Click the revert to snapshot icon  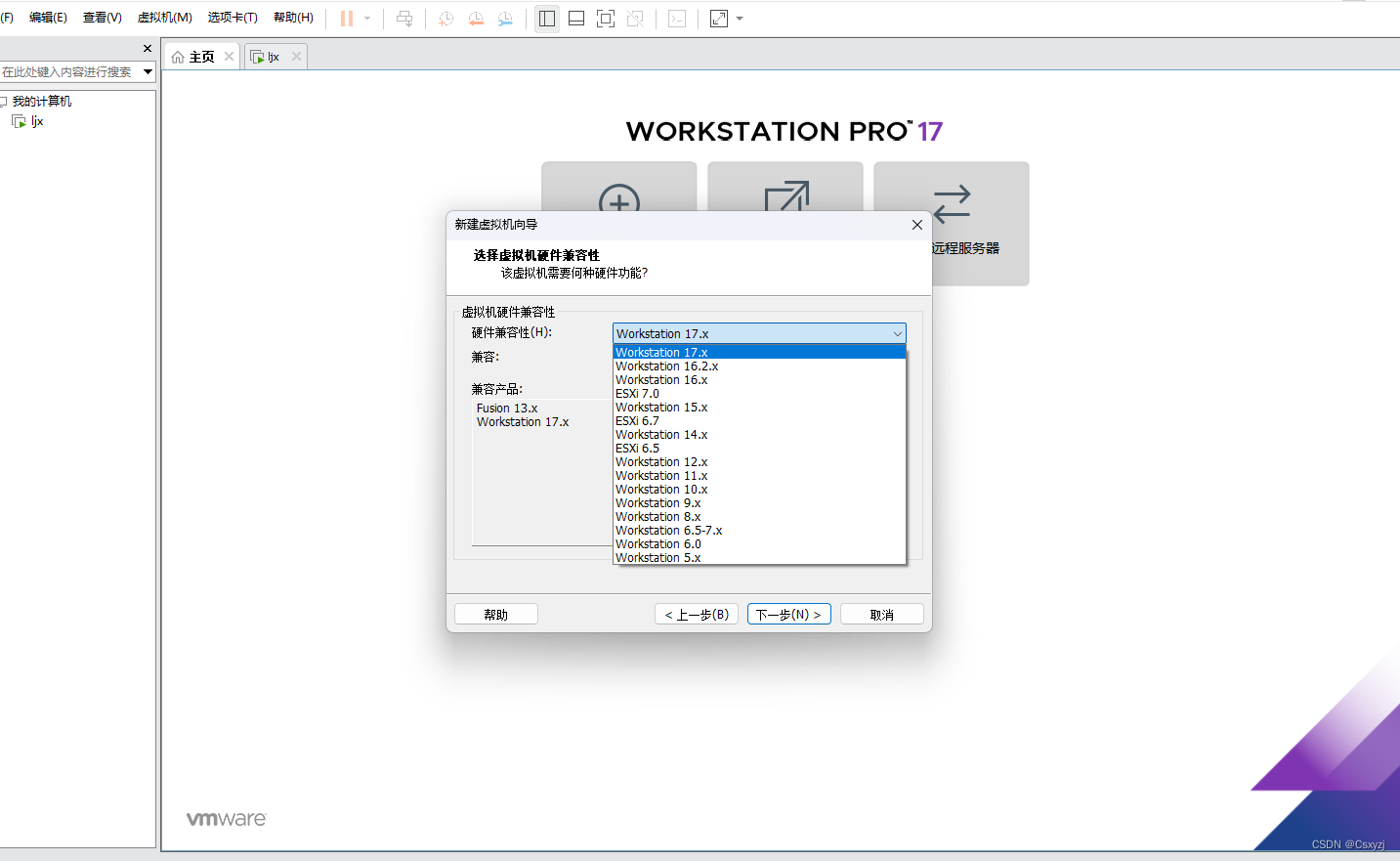(x=476, y=19)
